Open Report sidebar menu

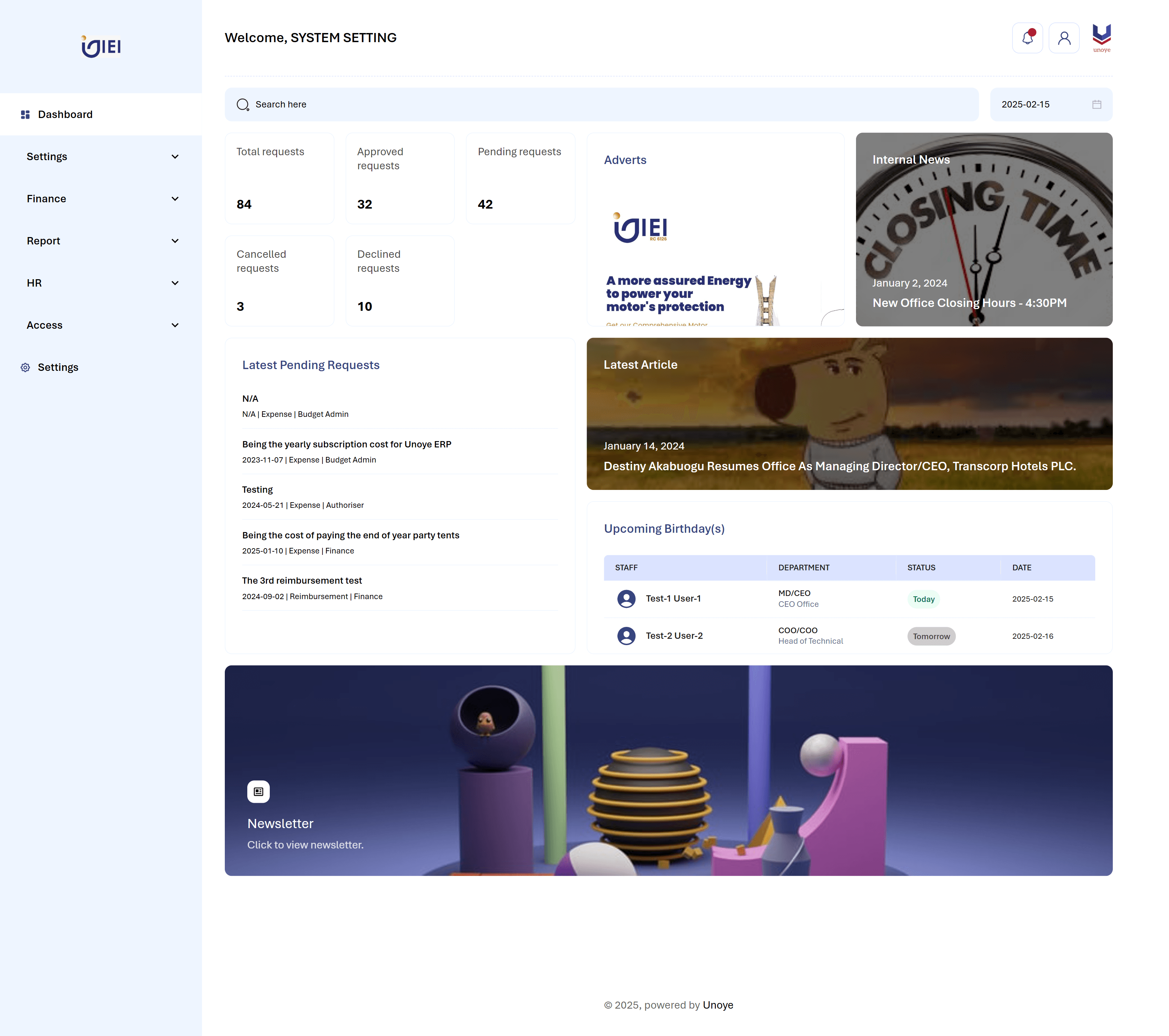coord(101,241)
